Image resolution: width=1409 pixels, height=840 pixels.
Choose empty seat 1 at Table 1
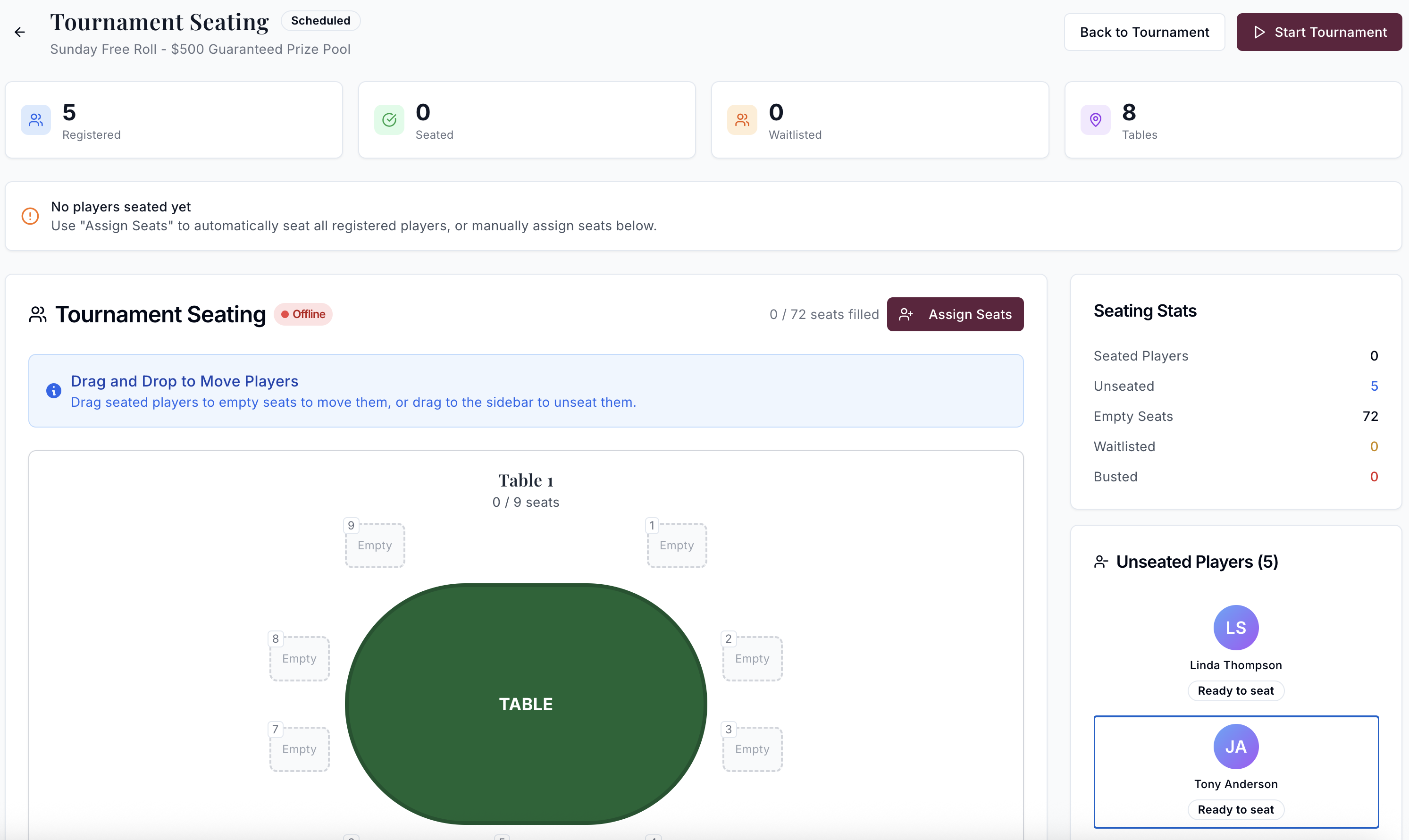(677, 545)
